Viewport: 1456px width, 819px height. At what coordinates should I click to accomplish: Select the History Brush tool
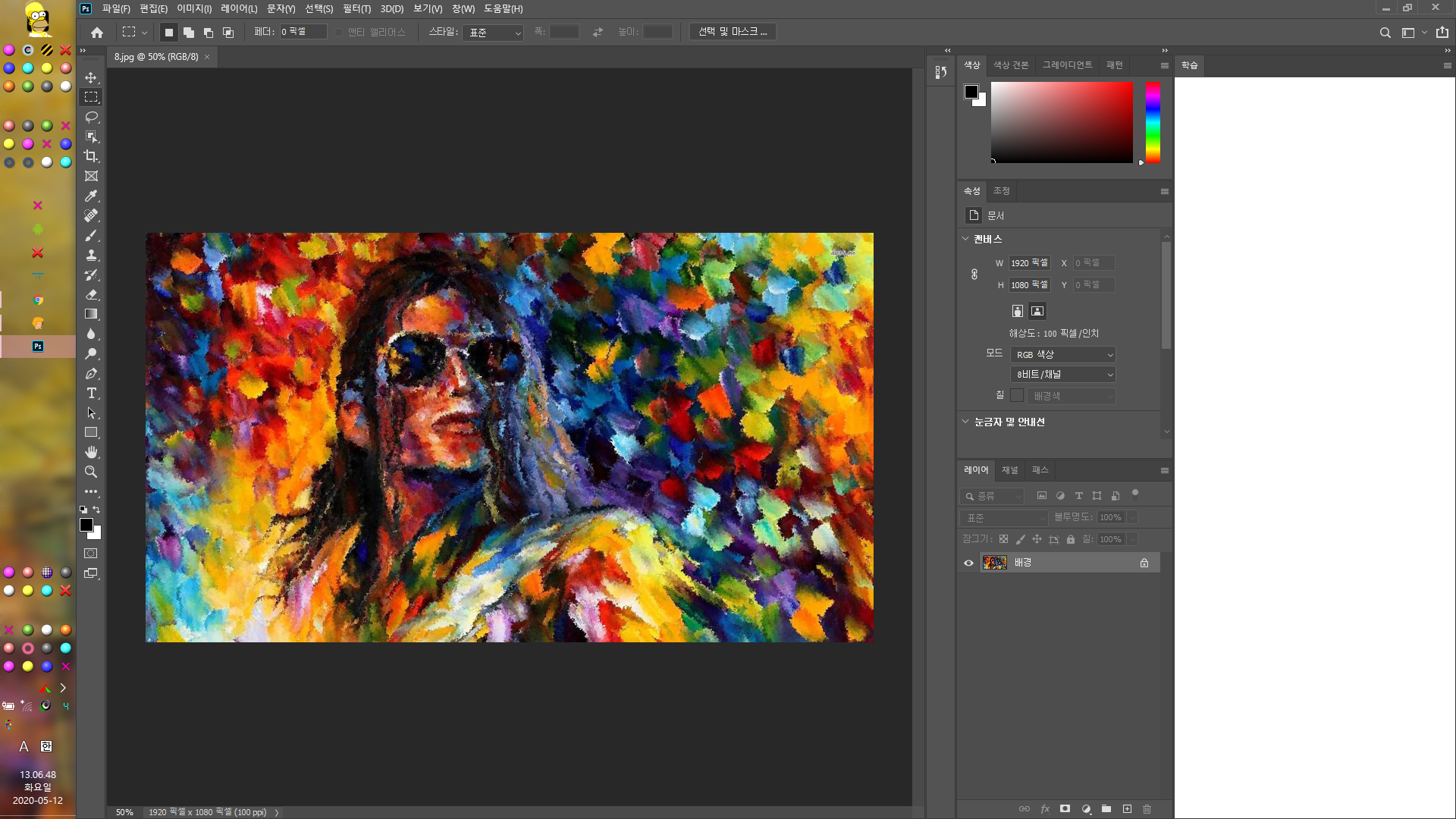(x=91, y=275)
